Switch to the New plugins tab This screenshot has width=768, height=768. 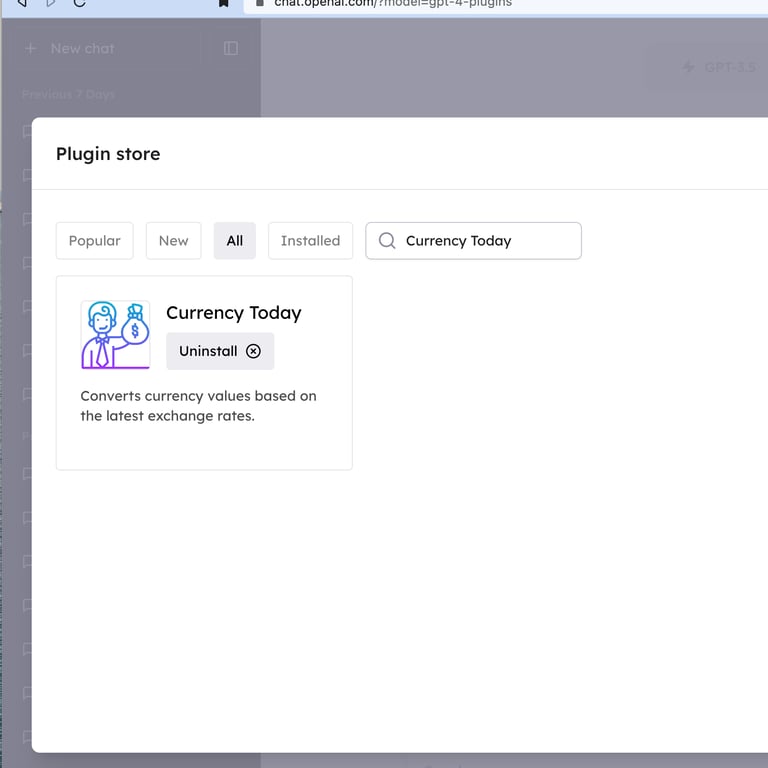coord(173,240)
